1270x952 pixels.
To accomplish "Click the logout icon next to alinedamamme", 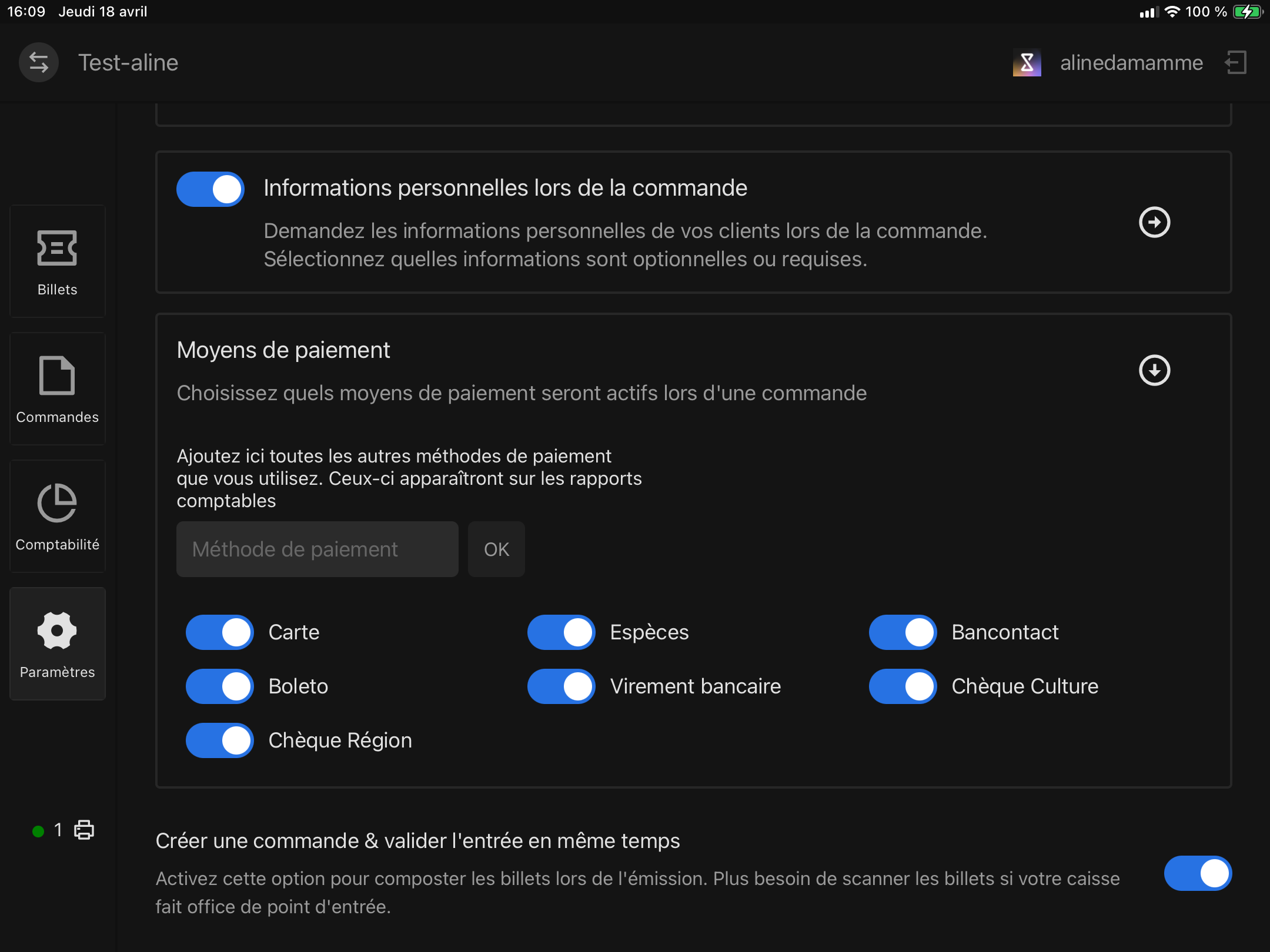I will pyautogui.click(x=1235, y=62).
